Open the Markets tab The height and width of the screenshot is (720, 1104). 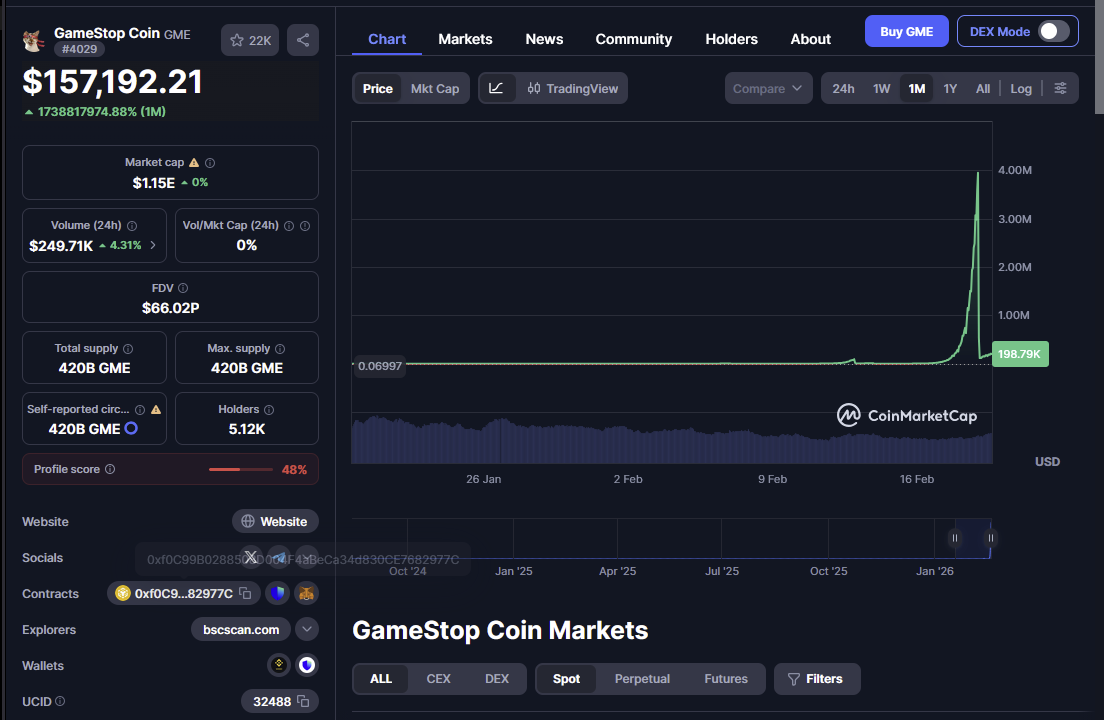click(x=465, y=39)
